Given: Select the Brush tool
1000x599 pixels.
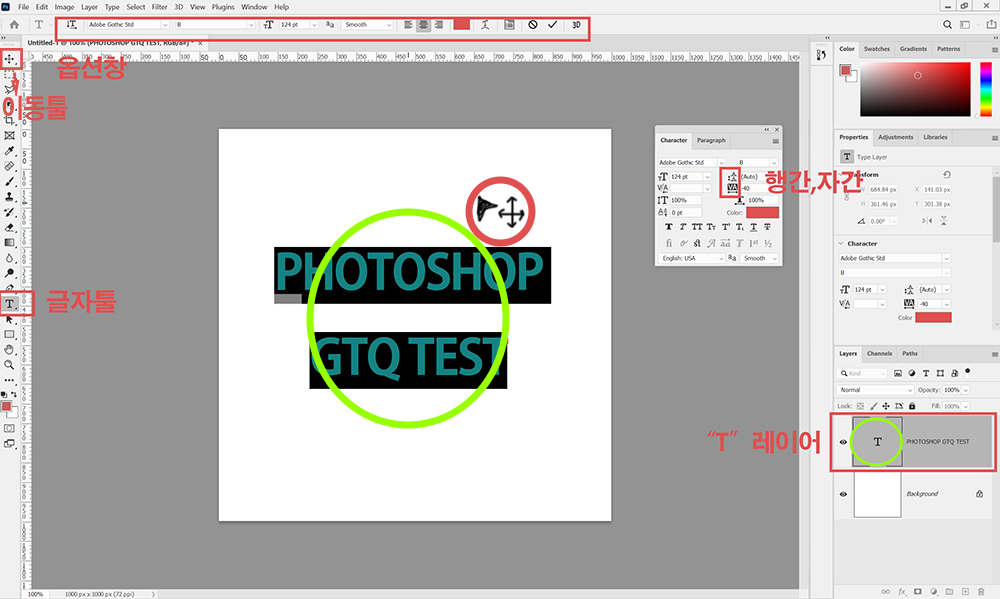Looking at the screenshot, I should (x=9, y=182).
